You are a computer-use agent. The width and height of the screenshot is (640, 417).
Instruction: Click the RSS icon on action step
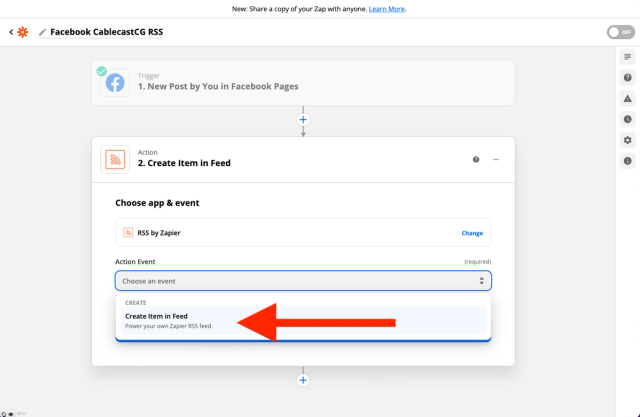(x=115, y=160)
